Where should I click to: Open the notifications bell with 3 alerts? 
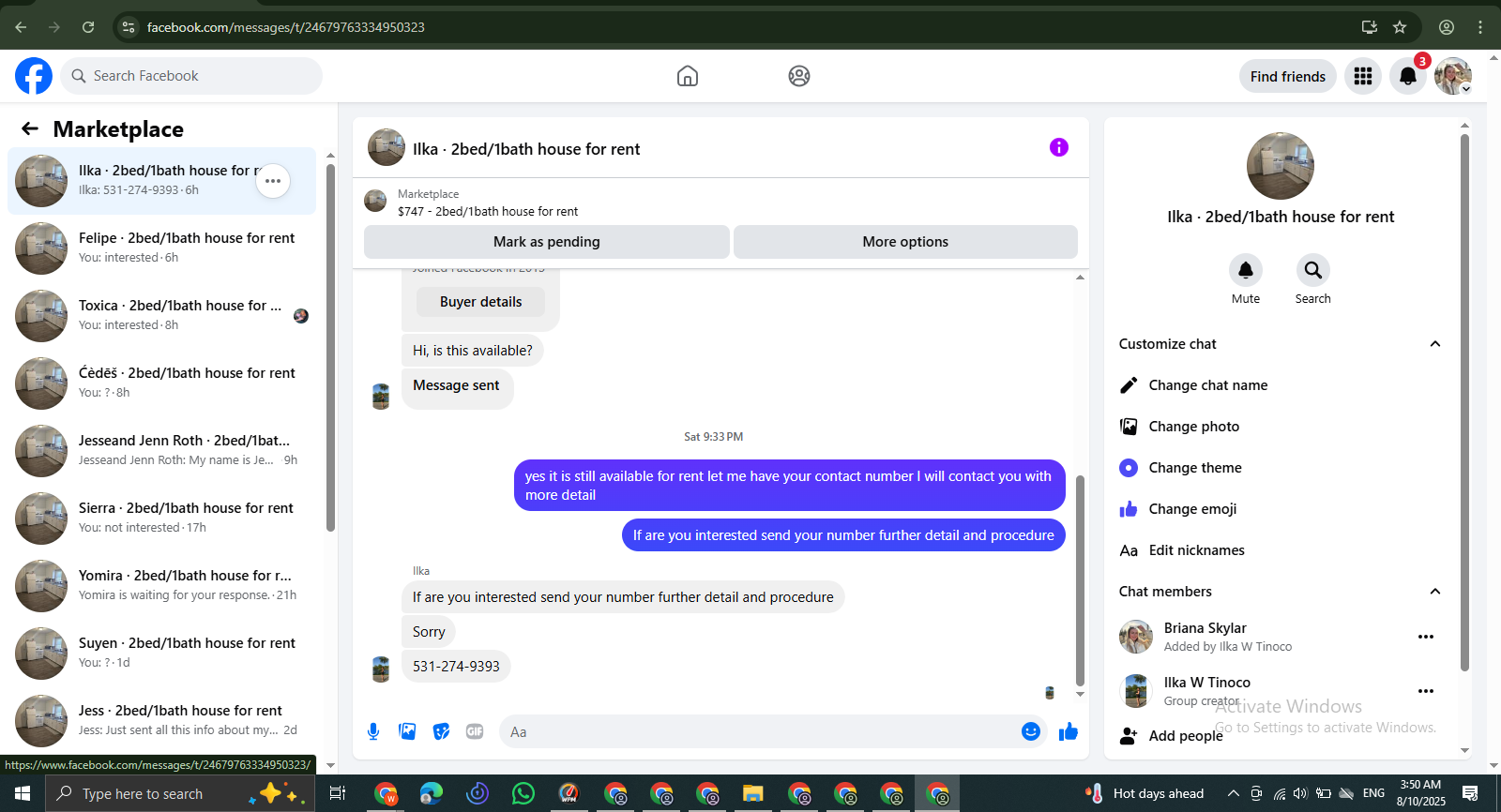(1408, 76)
